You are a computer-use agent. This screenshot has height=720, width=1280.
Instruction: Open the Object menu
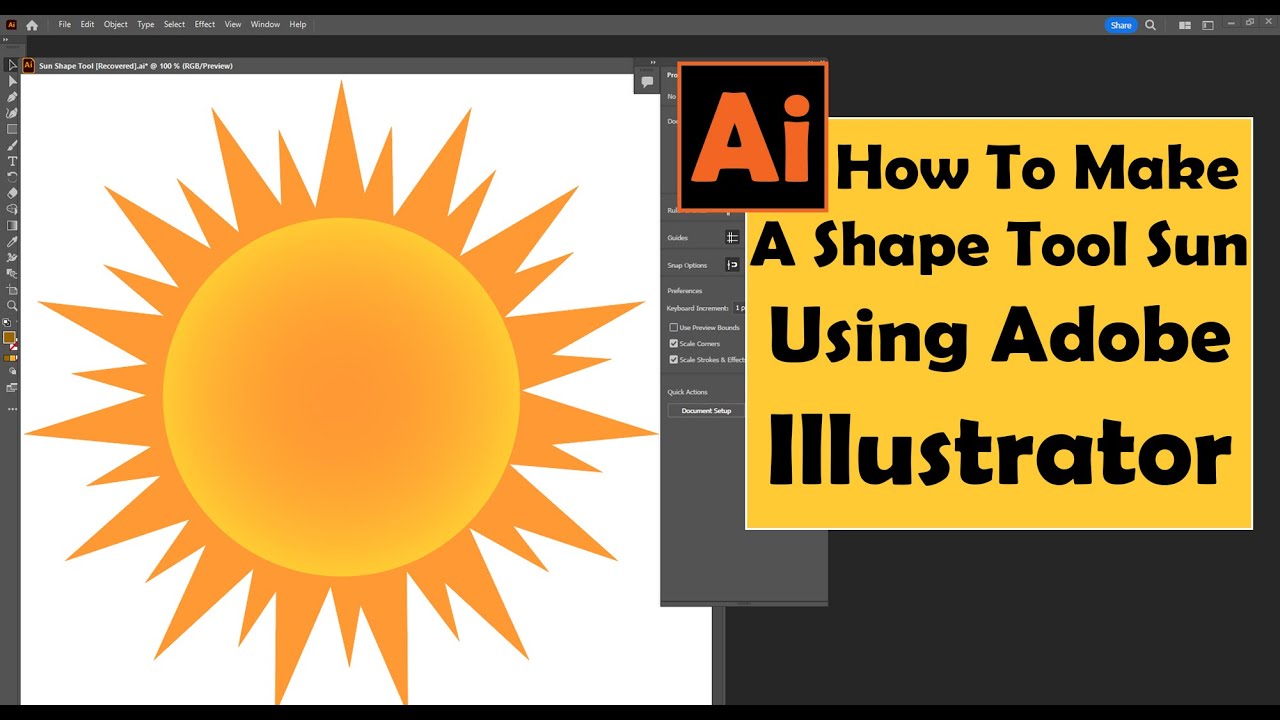click(116, 24)
